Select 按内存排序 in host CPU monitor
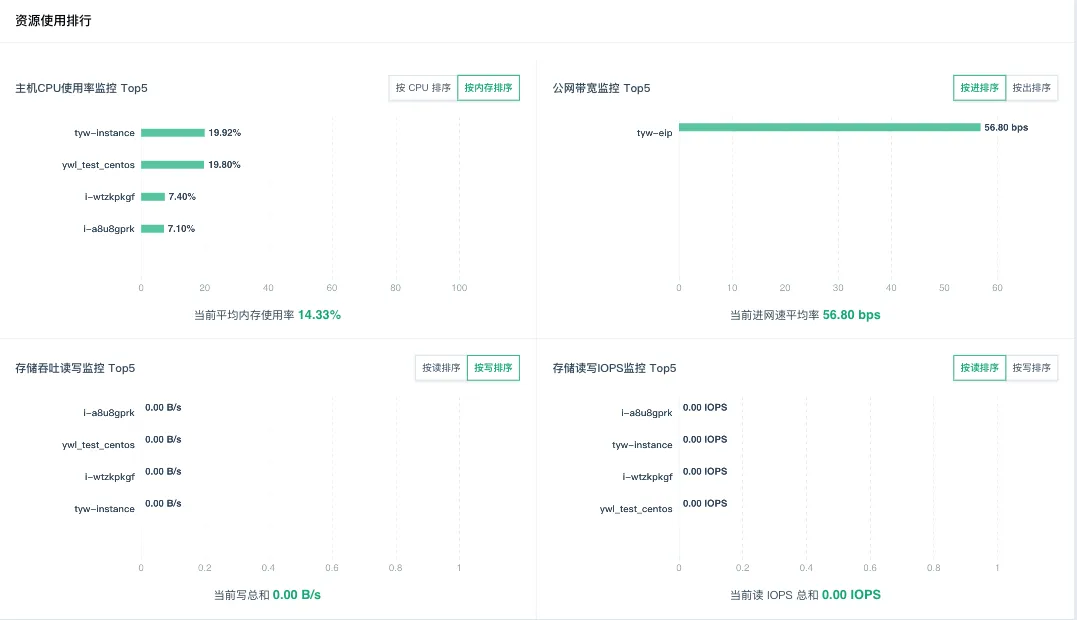 point(488,88)
